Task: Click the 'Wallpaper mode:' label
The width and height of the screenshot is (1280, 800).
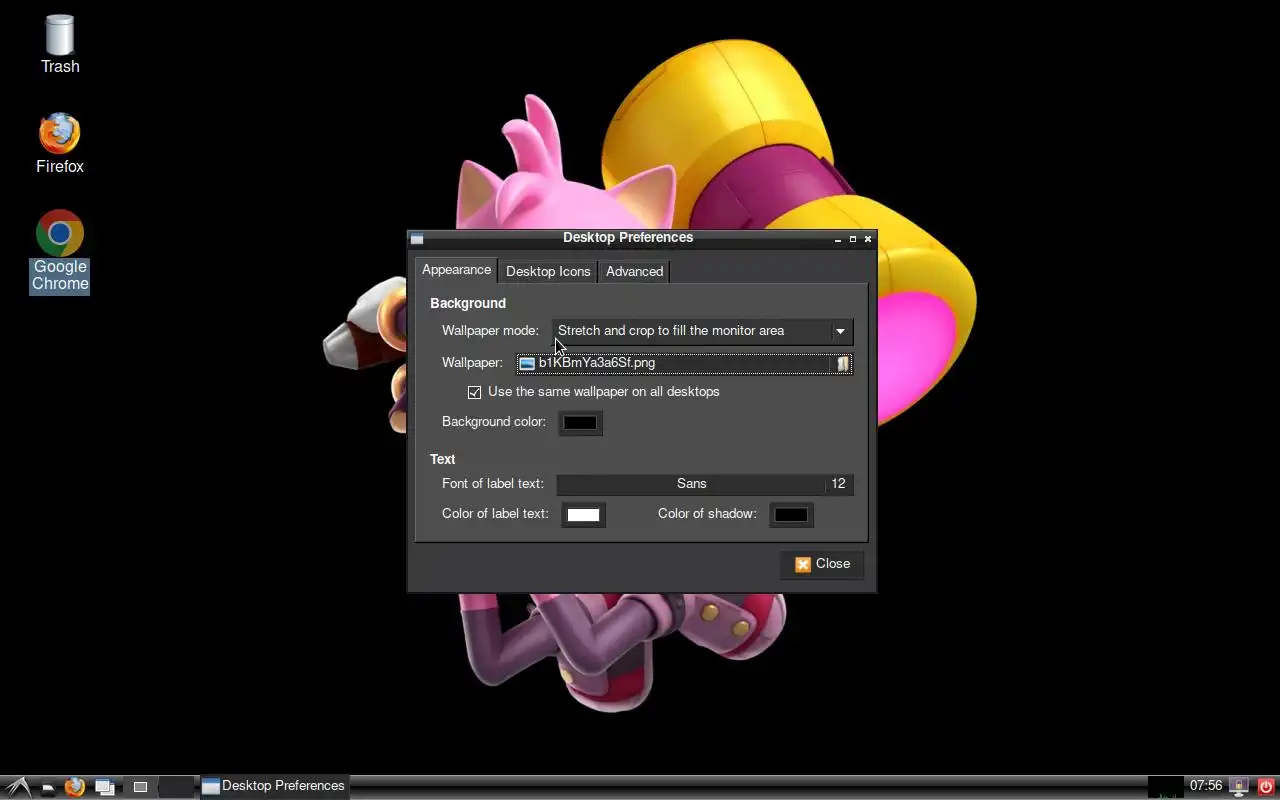Action: pos(490,331)
